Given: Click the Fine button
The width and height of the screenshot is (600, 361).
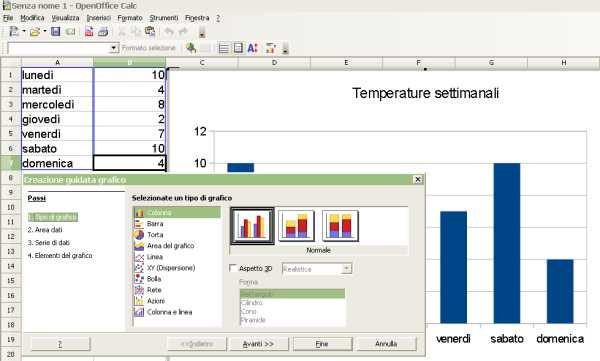Looking at the screenshot, I should [322, 344].
